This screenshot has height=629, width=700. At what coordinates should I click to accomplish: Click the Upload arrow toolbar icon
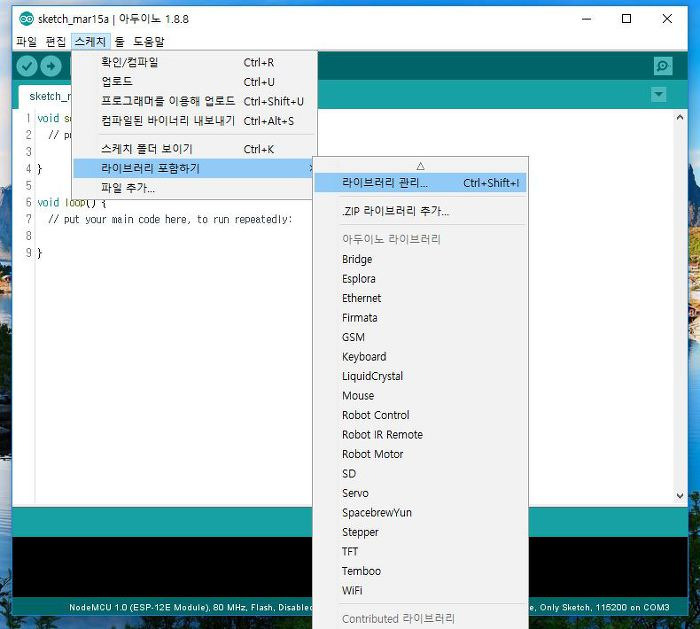(51, 67)
